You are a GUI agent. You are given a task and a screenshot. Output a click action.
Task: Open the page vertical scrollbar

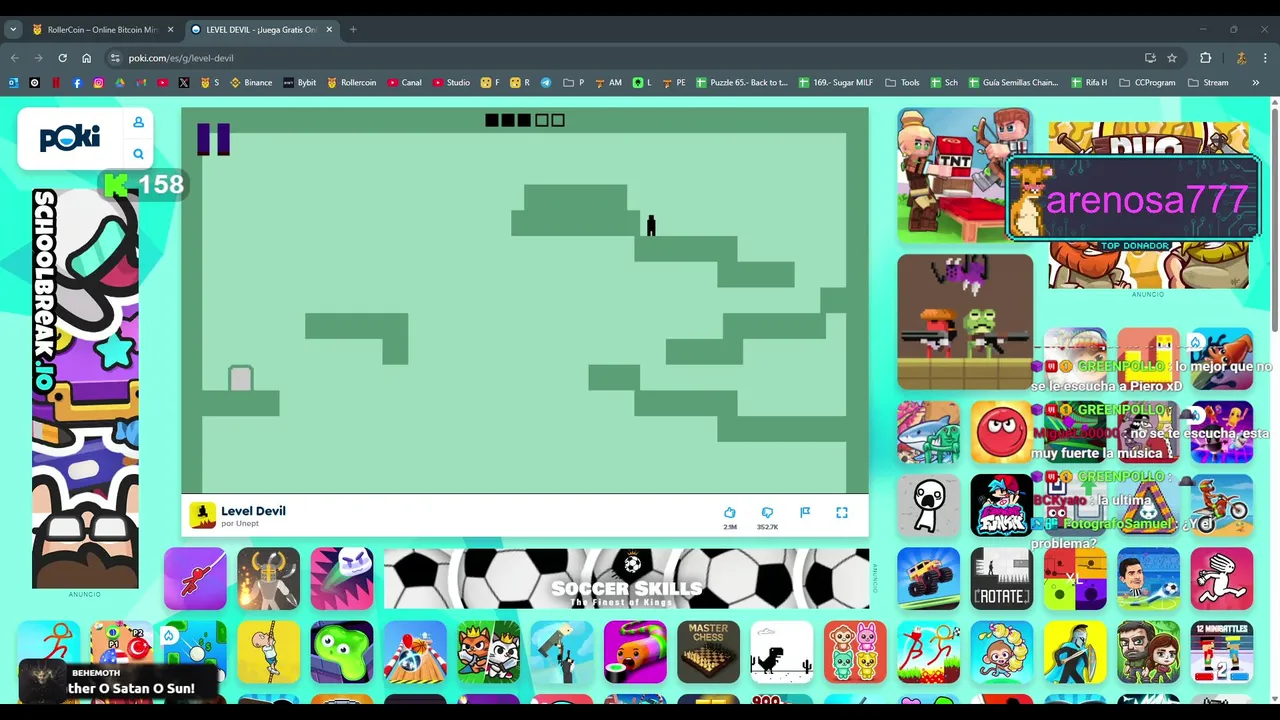coord(1274,220)
